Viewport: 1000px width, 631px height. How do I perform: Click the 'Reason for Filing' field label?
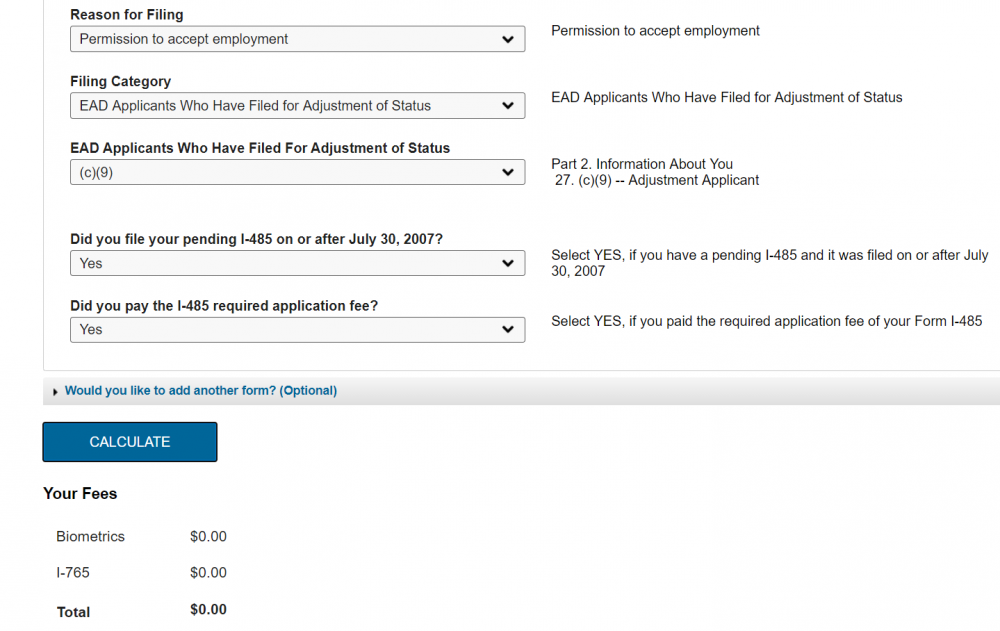[126, 15]
